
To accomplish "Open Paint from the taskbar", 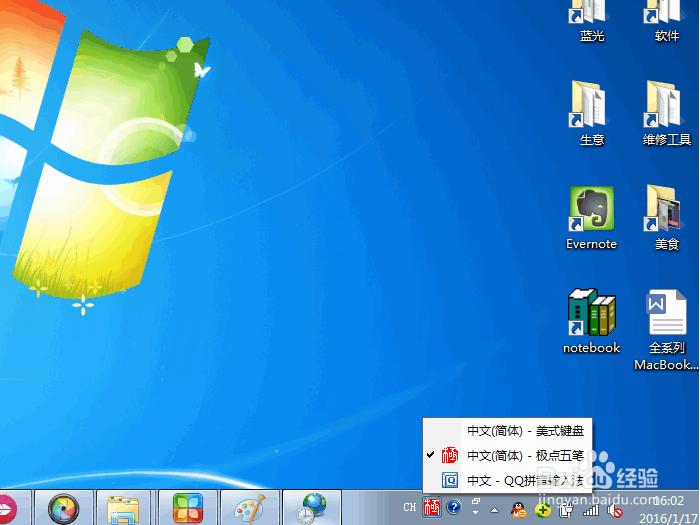I will tap(250, 509).
